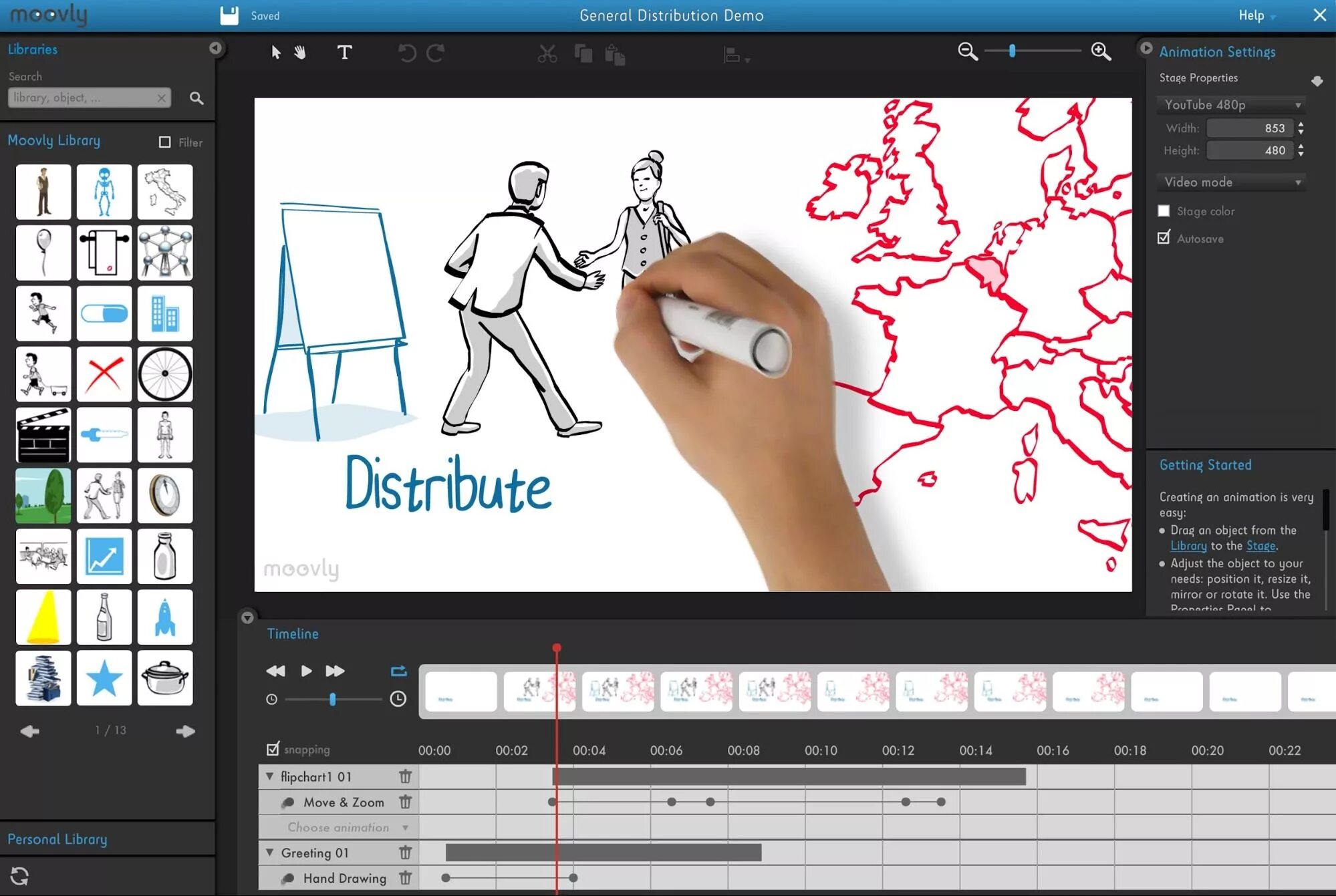This screenshot has height=896, width=1336.
Task: Expand the flipchart1 01 layer
Action: tap(271, 776)
